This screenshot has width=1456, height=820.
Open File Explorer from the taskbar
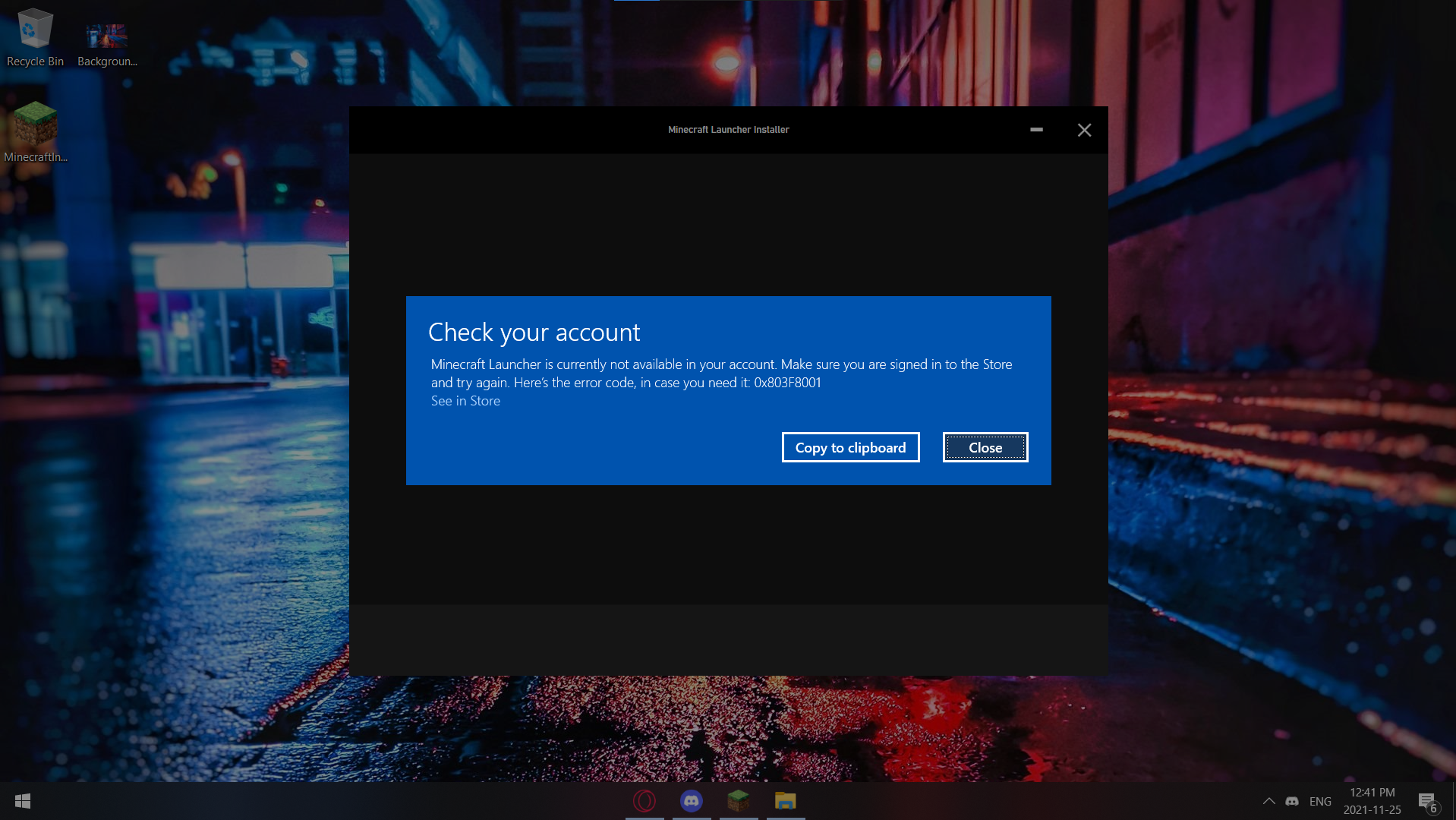pyautogui.click(x=786, y=801)
